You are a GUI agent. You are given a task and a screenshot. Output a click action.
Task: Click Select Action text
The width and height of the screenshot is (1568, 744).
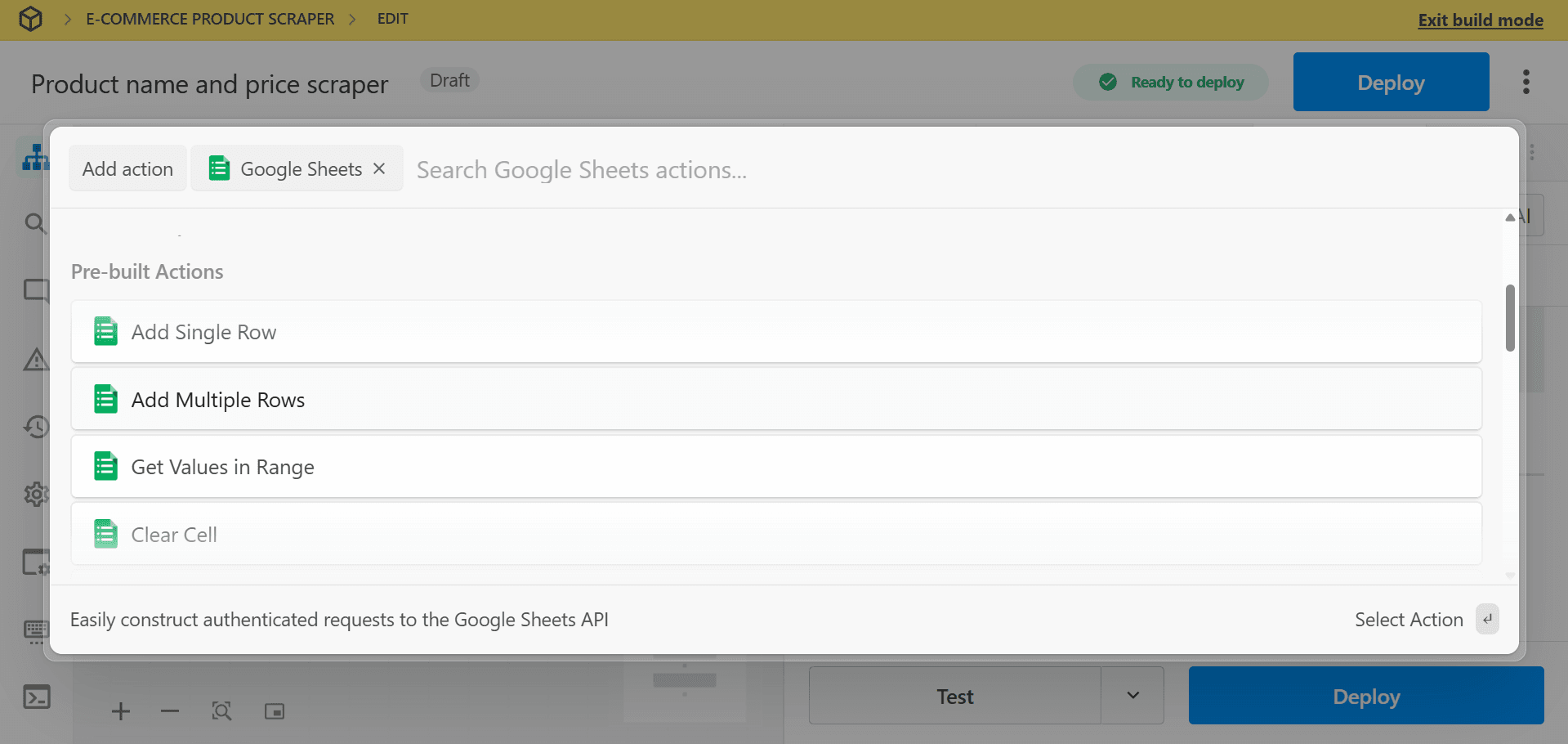click(1409, 620)
